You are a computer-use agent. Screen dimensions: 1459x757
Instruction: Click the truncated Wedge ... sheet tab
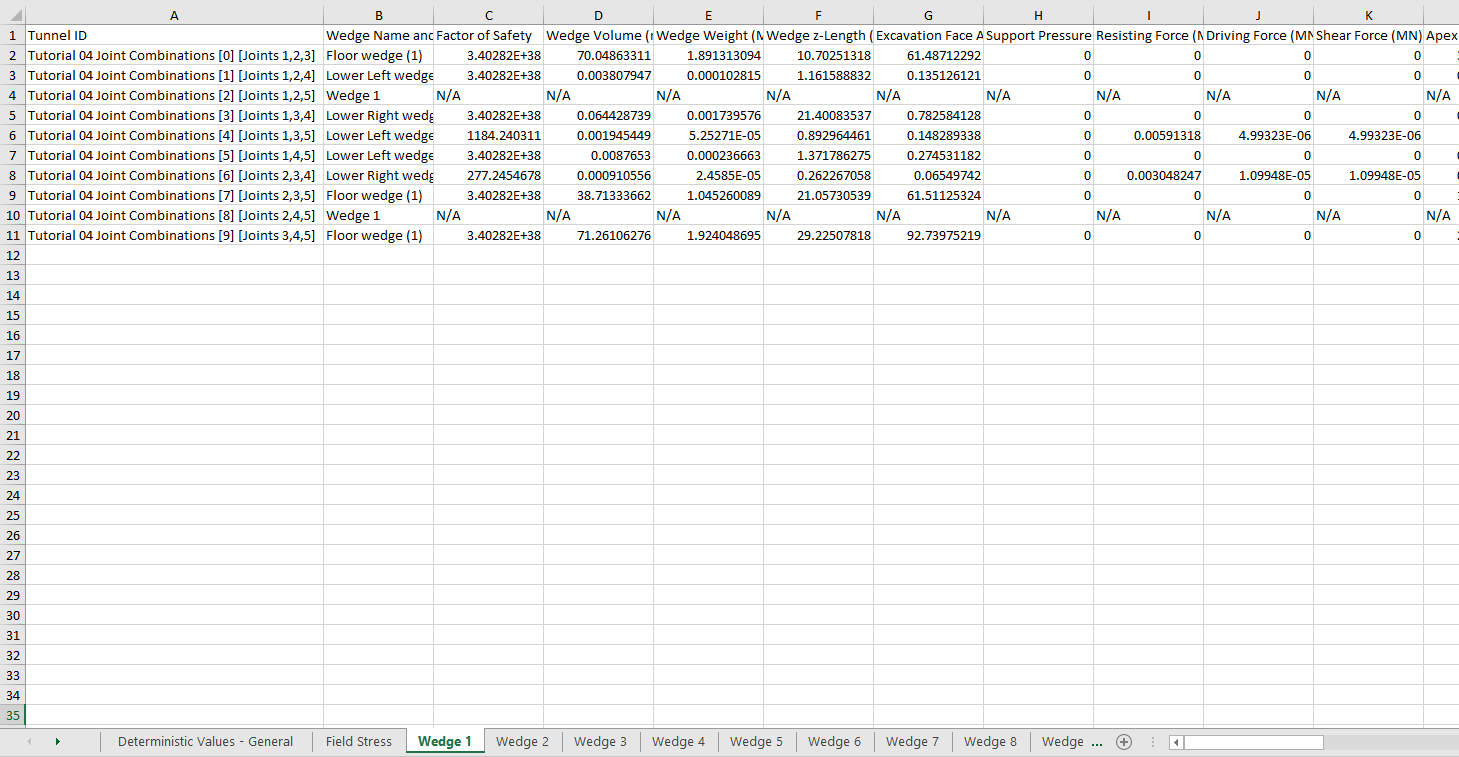1070,742
